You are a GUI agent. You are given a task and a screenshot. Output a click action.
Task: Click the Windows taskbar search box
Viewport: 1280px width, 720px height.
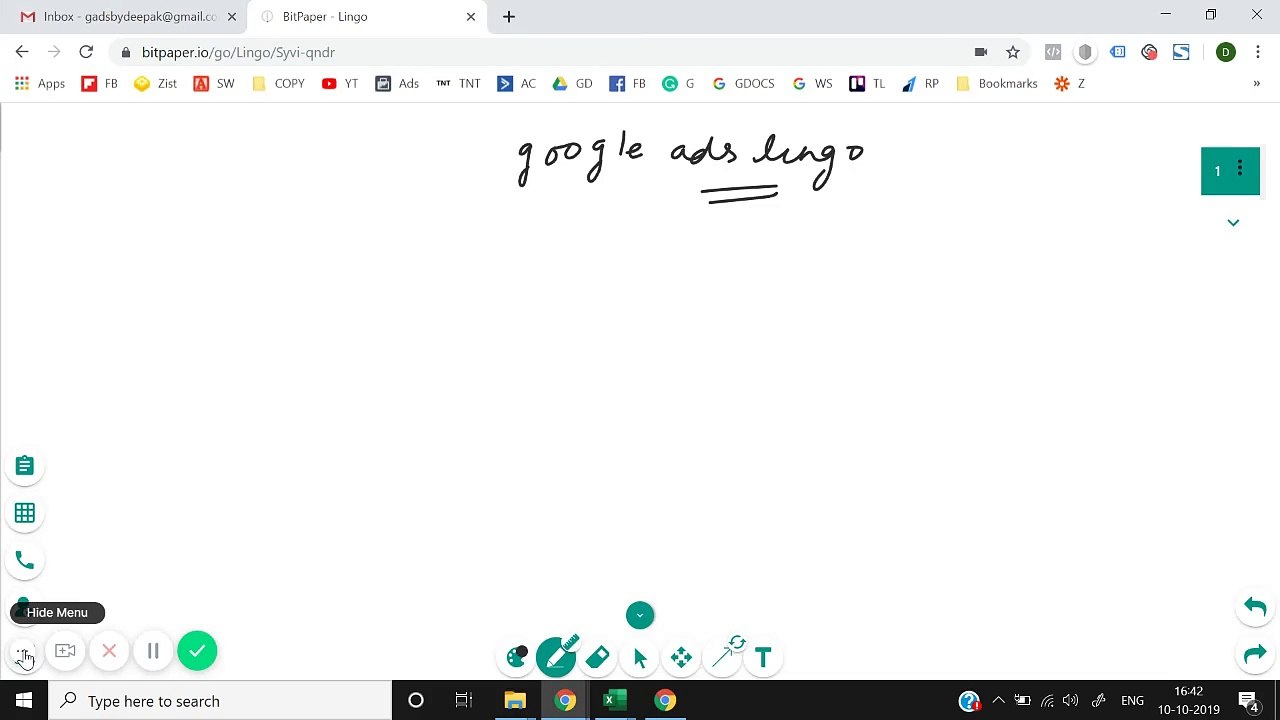(220, 701)
